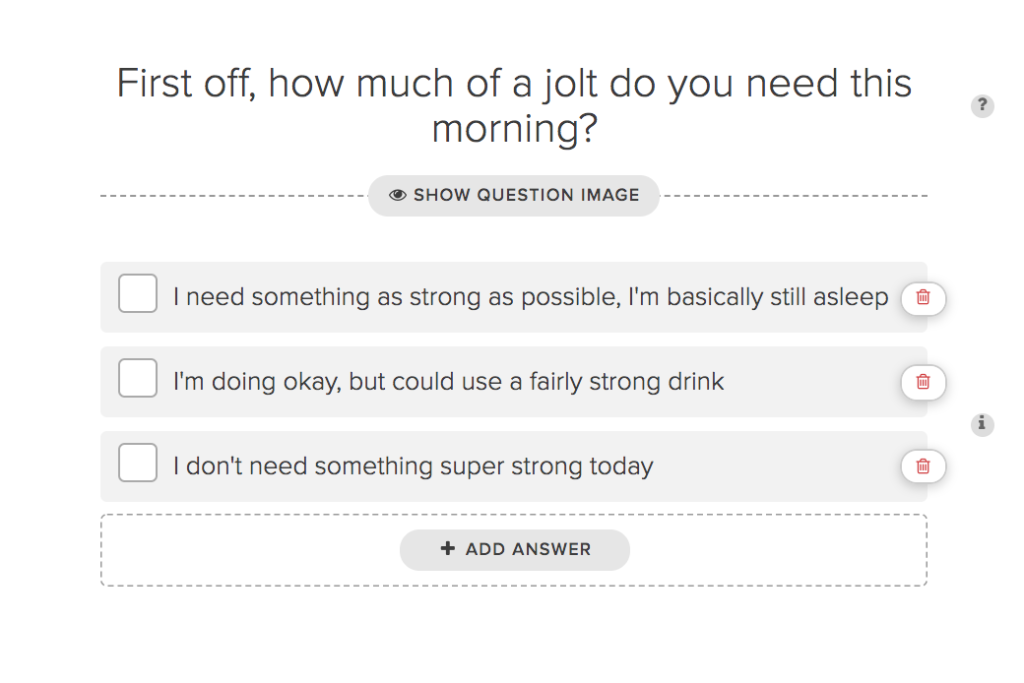This screenshot has width=1024, height=683.
Task: Delete the 'fairly strong drink' answer
Action: tap(923, 382)
